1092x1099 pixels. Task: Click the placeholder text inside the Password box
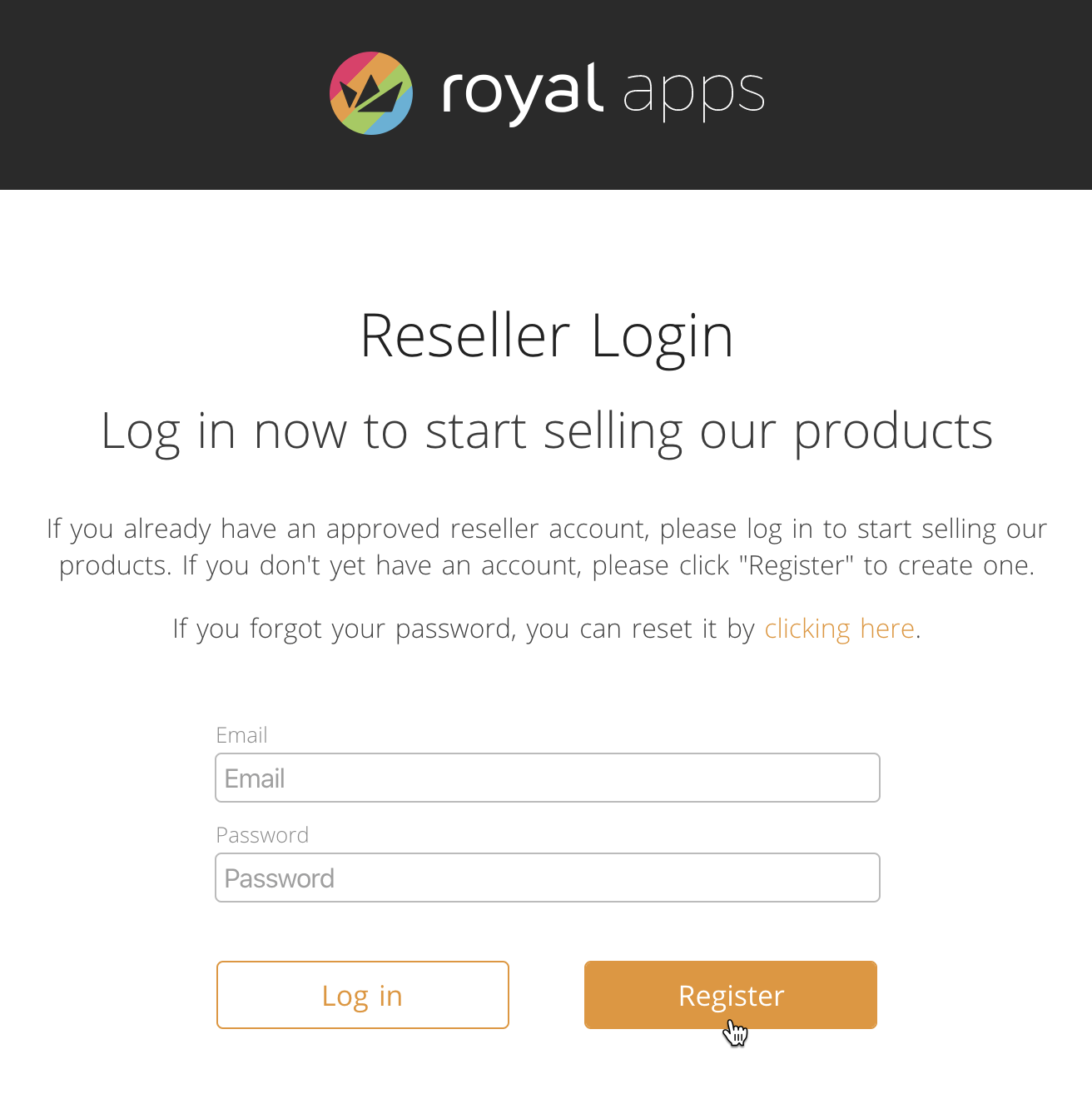point(280,878)
